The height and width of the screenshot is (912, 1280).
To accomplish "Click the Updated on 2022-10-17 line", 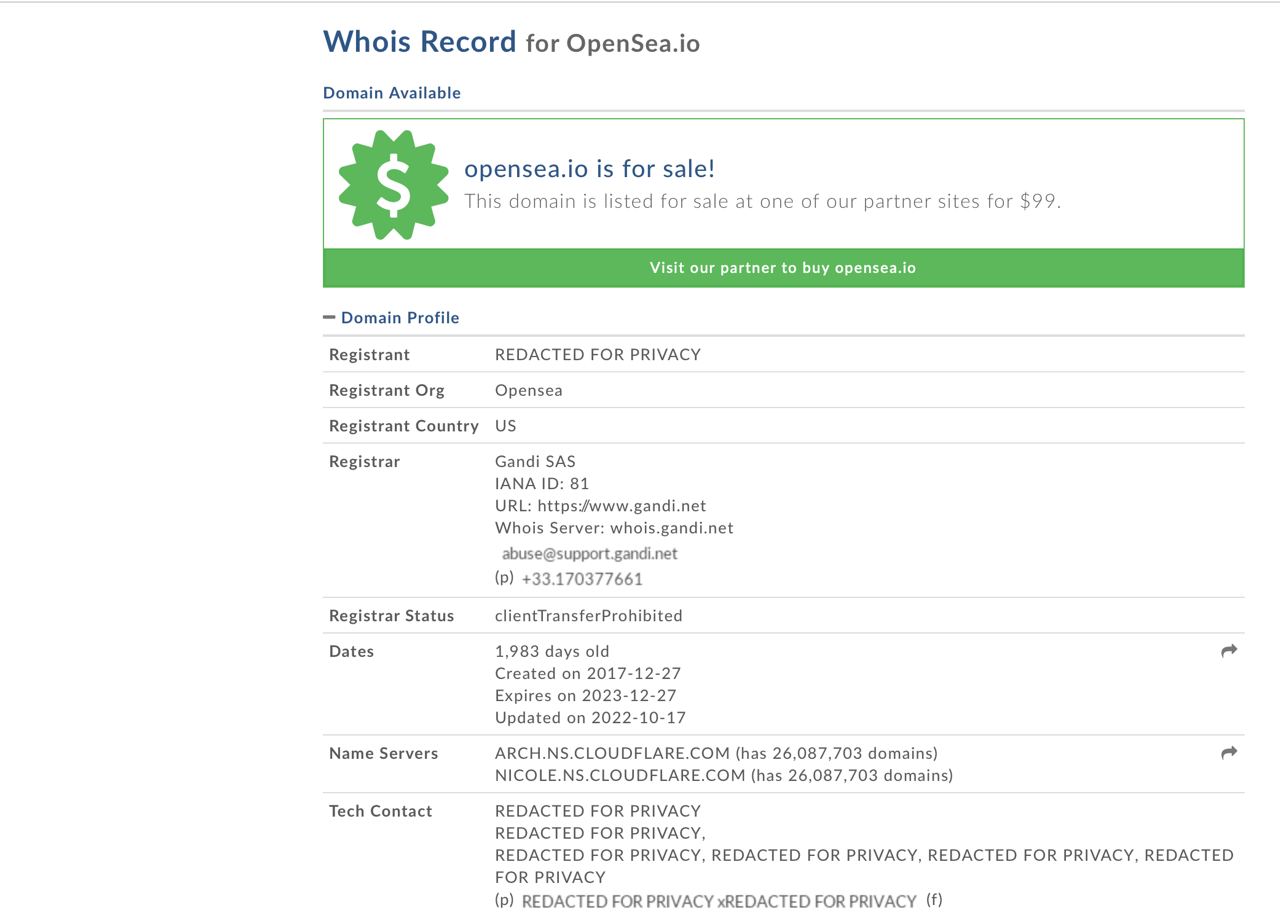I will tap(590, 718).
